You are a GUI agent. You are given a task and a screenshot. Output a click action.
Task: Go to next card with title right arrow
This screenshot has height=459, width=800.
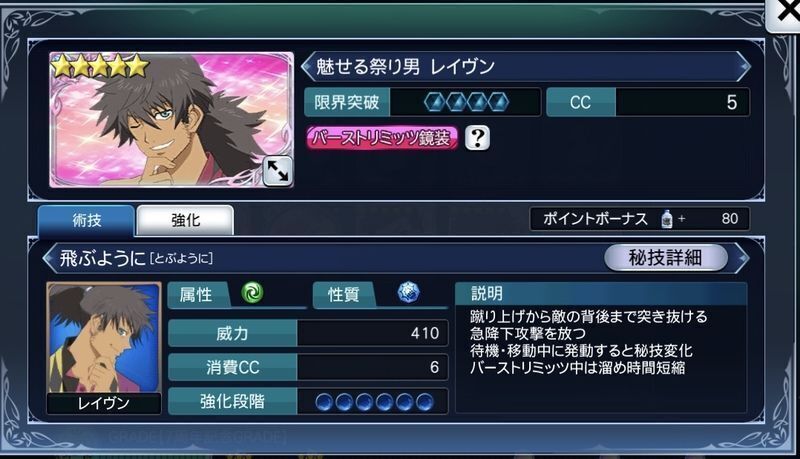click(x=744, y=66)
